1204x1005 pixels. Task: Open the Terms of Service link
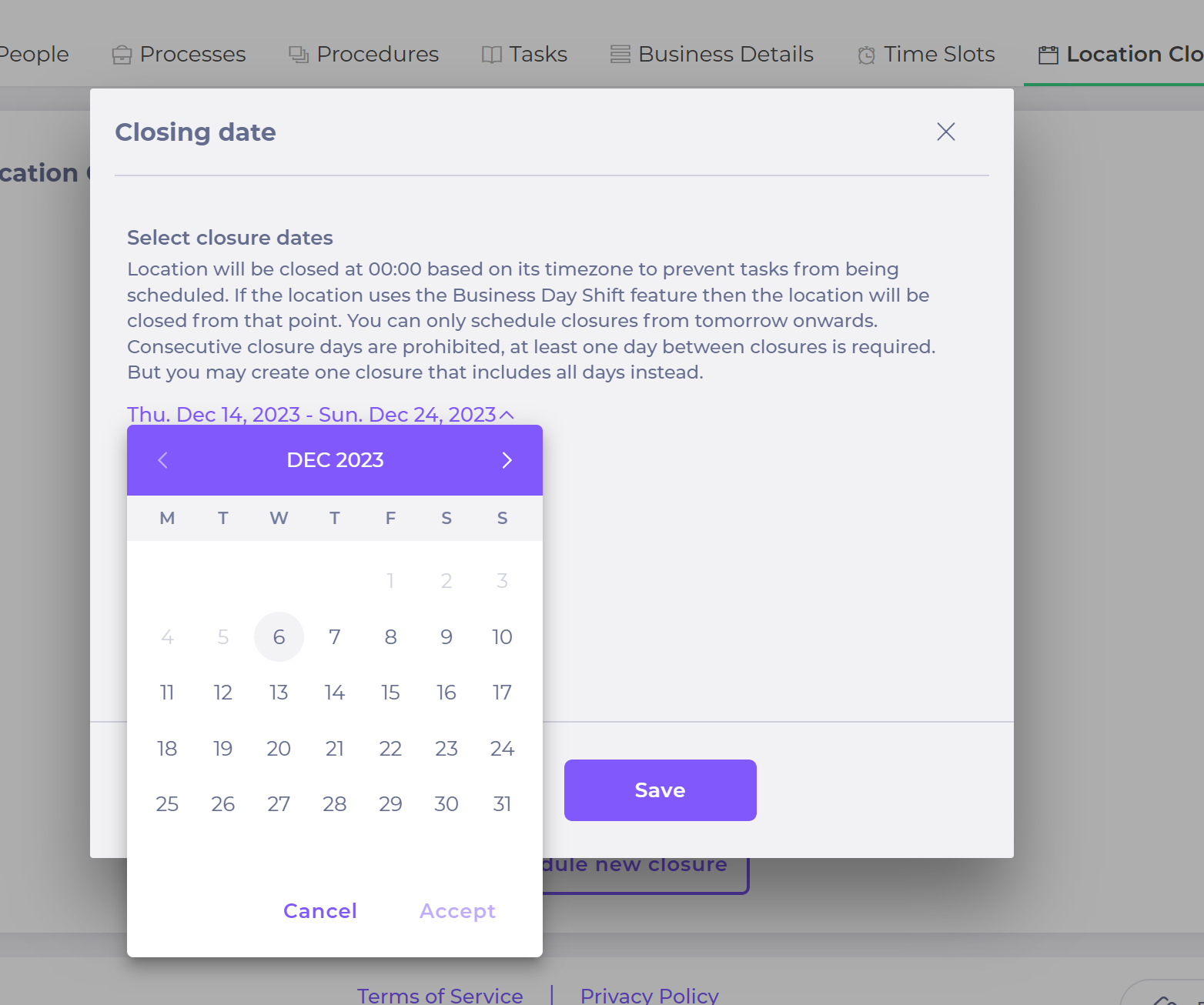coord(440,995)
